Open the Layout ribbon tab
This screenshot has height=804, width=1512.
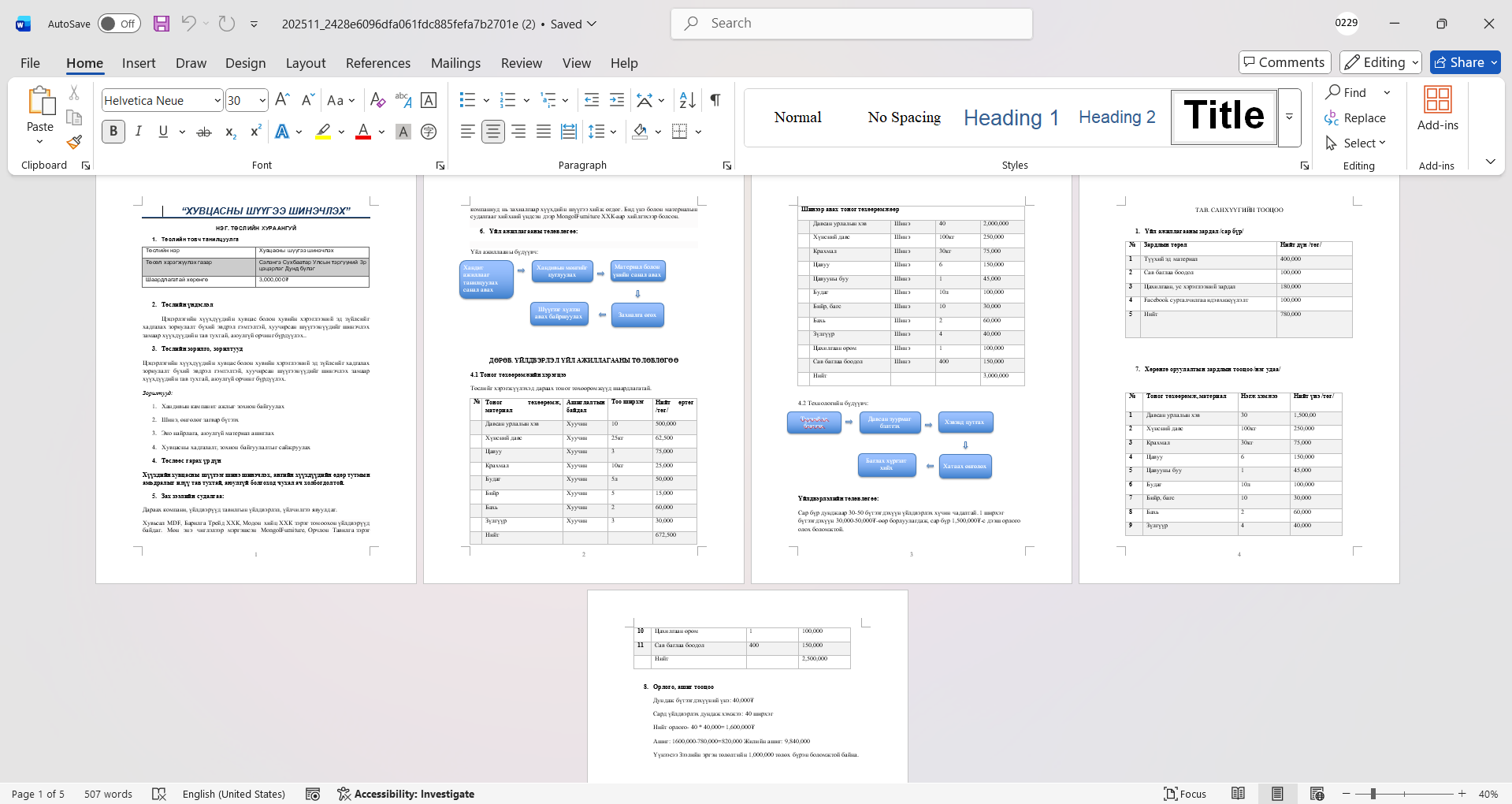point(305,63)
